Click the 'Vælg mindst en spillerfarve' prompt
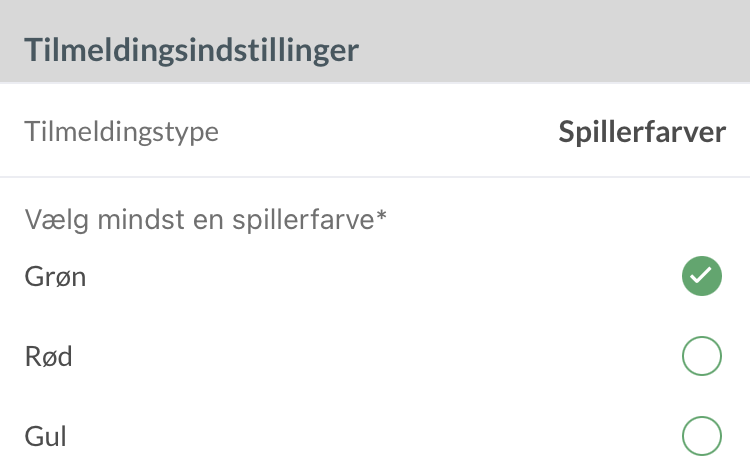This screenshot has height=472, width=750. pyautogui.click(x=205, y=220)
